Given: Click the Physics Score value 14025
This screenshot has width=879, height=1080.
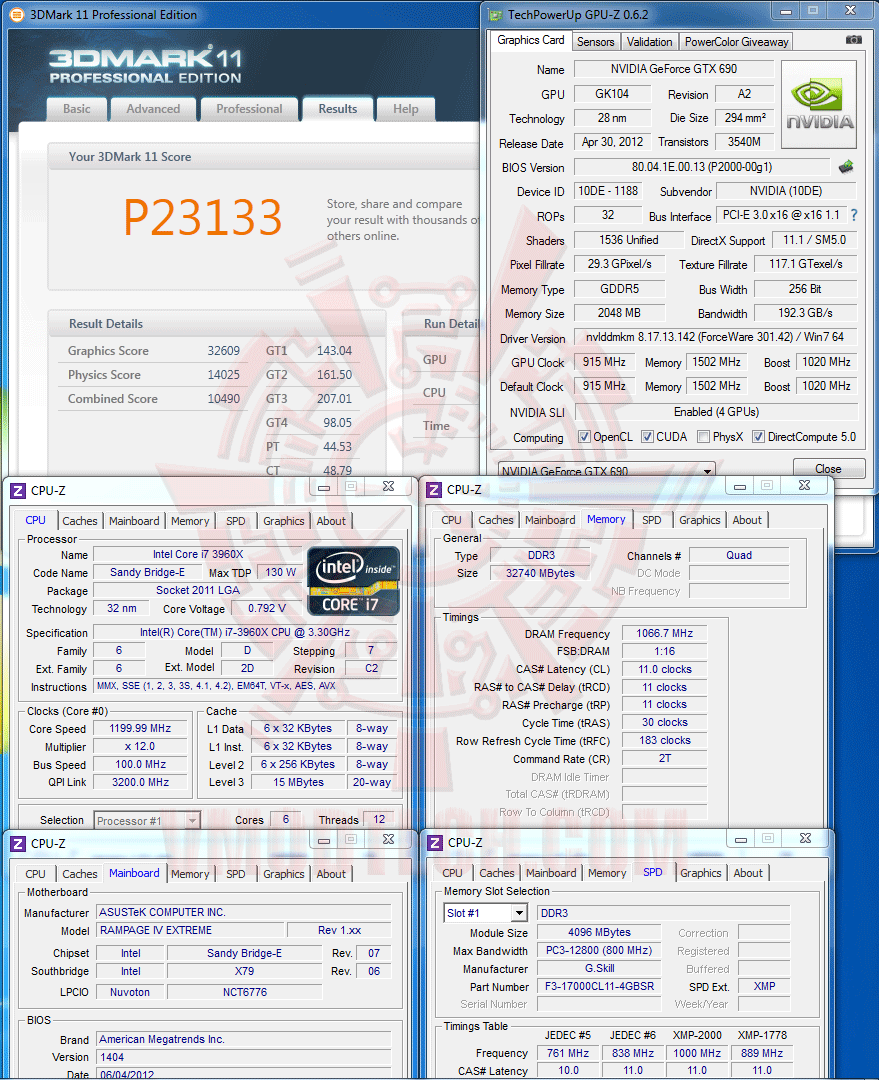Looking at the screenshot, I should (x=224, y=375).
